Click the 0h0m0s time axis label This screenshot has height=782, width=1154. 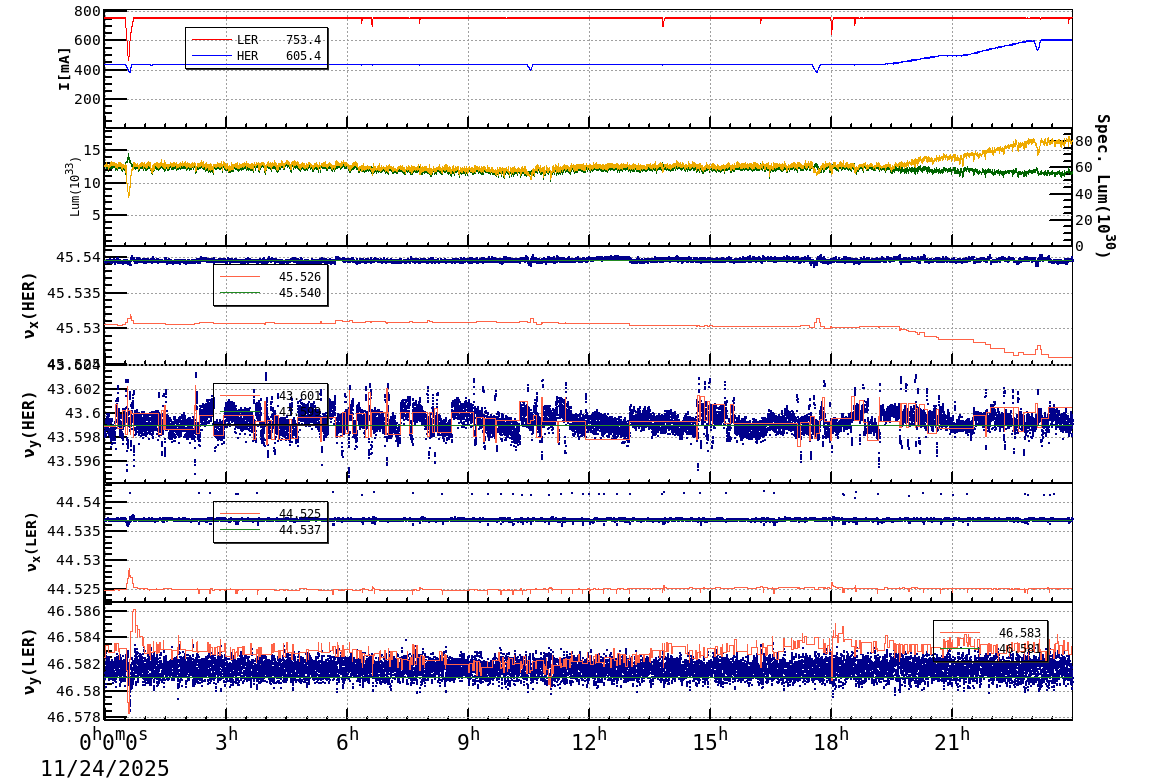point(113,739)
